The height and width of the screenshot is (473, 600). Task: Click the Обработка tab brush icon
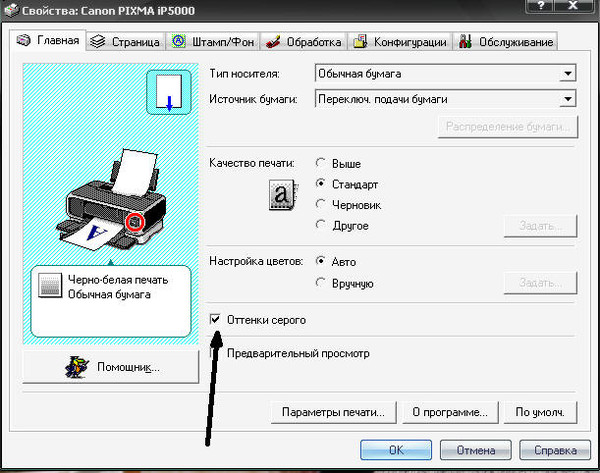pyautogui.click(x=273, y=41)
